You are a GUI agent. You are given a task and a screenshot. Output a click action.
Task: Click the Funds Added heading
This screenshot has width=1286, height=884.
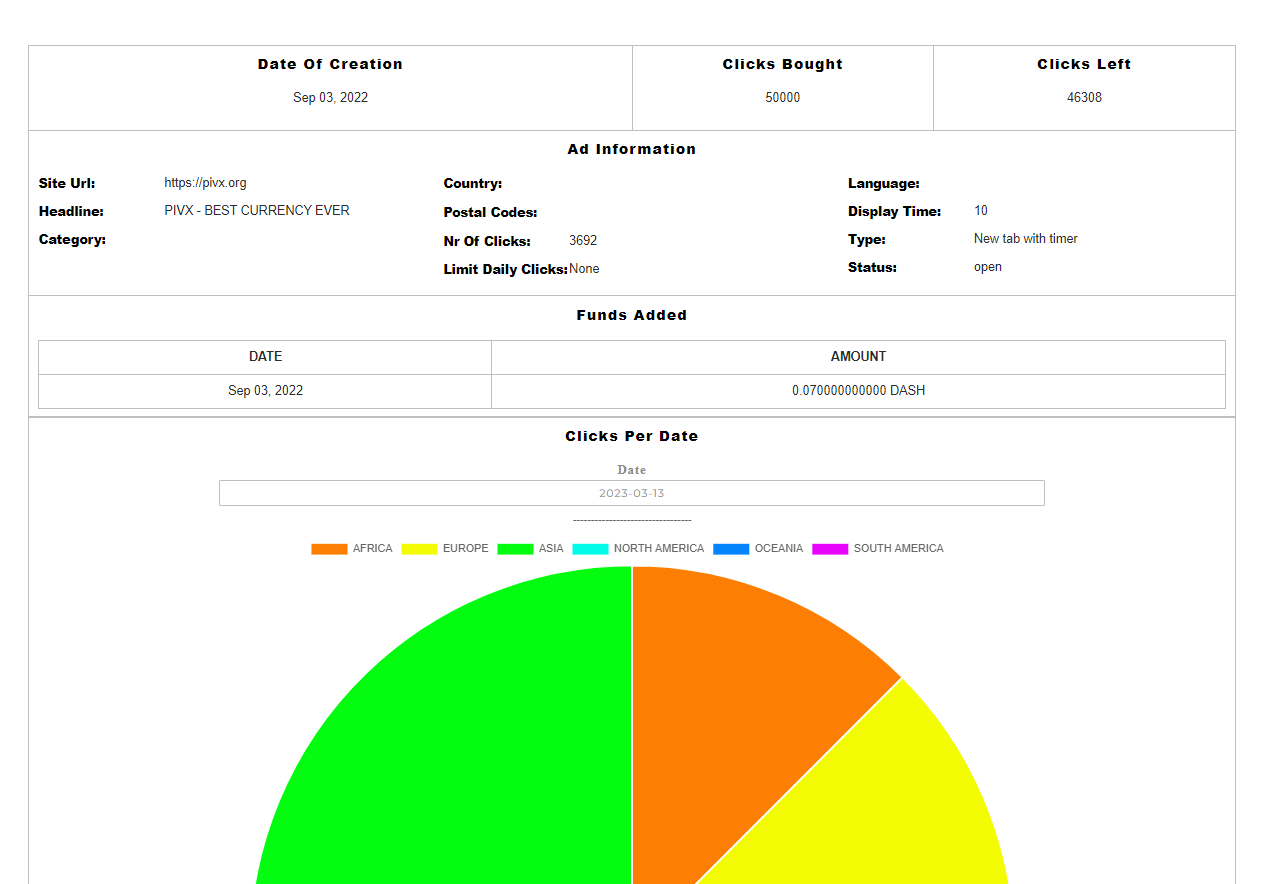(x=632, y=315)
